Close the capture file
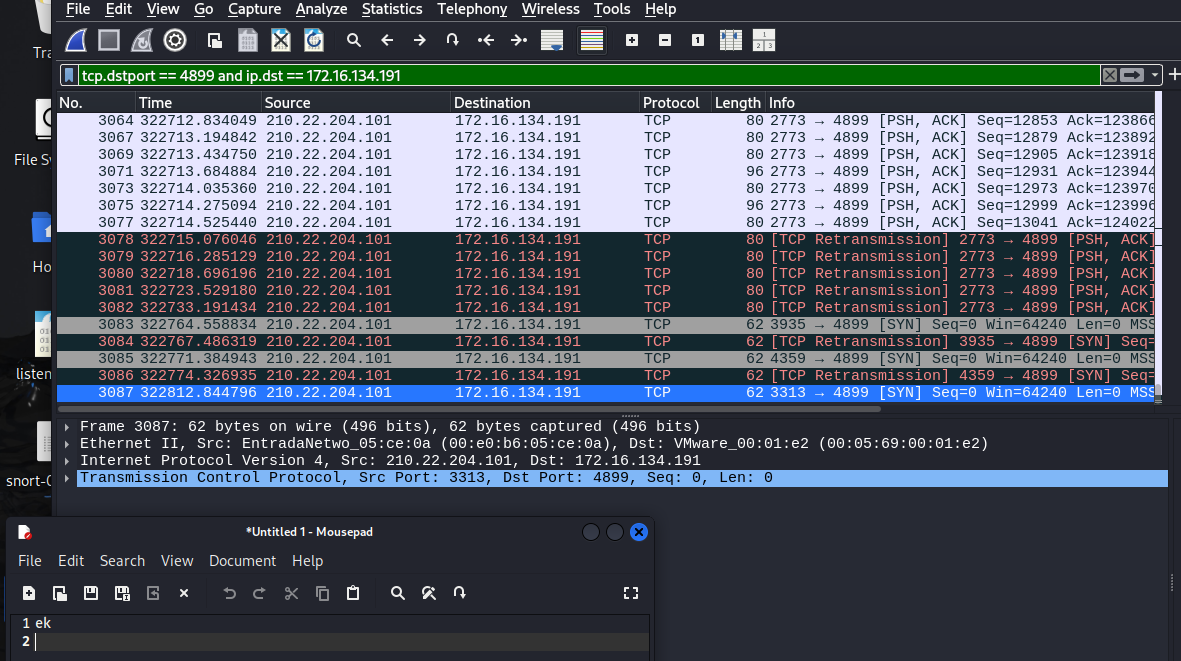This screenshot has height=661, width=1181. point(281,41)
